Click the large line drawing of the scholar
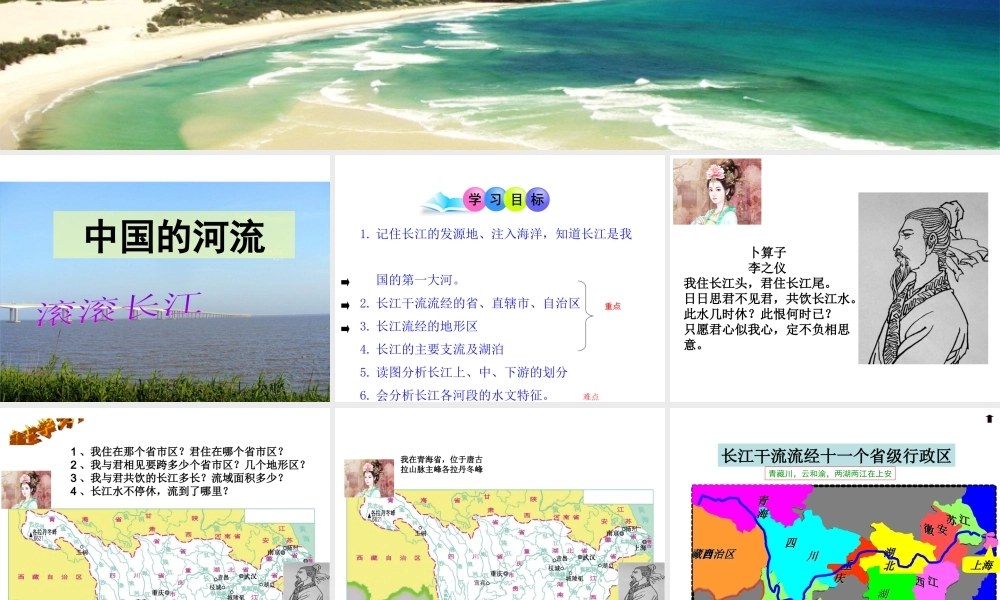 click(x=923, y=278)
